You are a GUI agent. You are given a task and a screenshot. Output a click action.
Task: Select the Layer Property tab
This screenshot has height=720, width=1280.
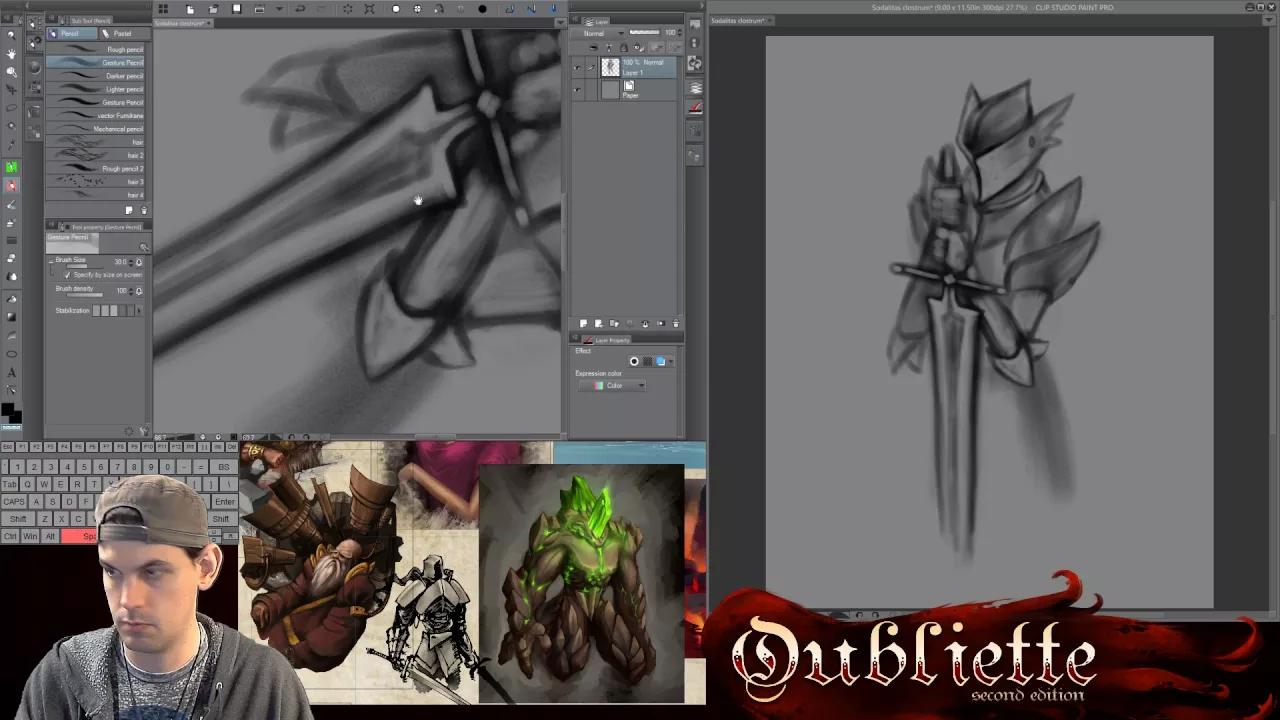608,340
